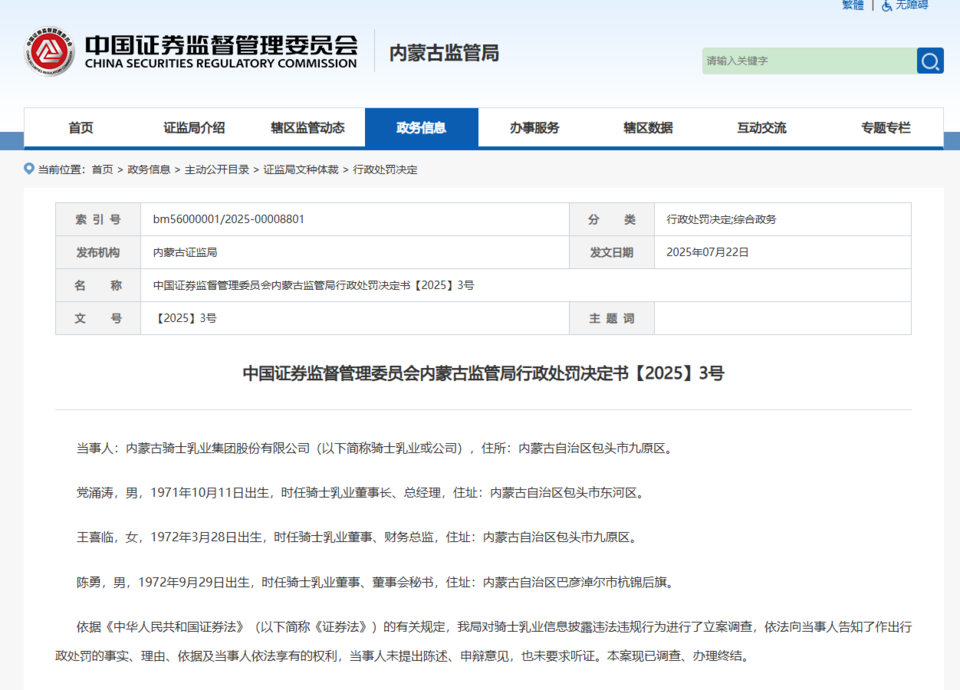Click the wheelchair accessibility icon
Image resolution: width=960 pixels, height=690 pixels.
[886, 5]
